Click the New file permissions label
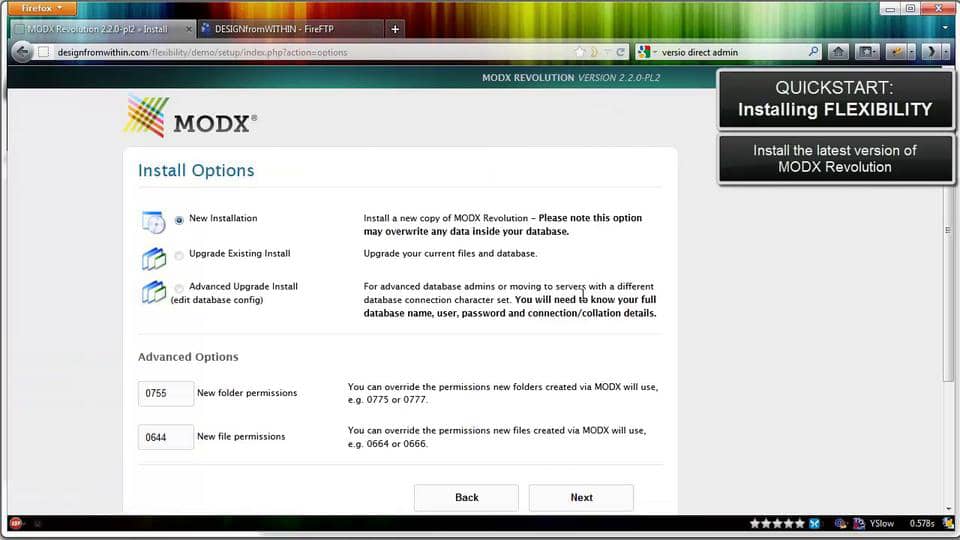Screen dimensions: 960x540 point(241,437)
